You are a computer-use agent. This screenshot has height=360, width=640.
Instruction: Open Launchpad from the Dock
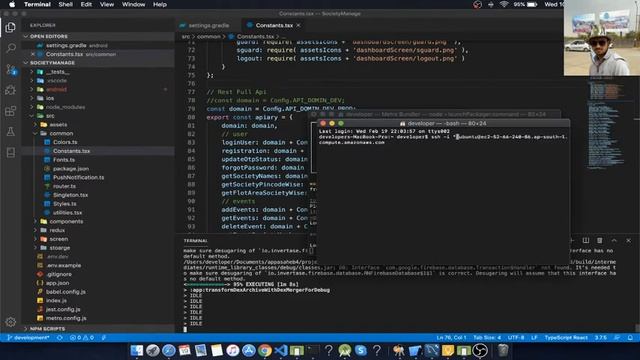[153, 350]
